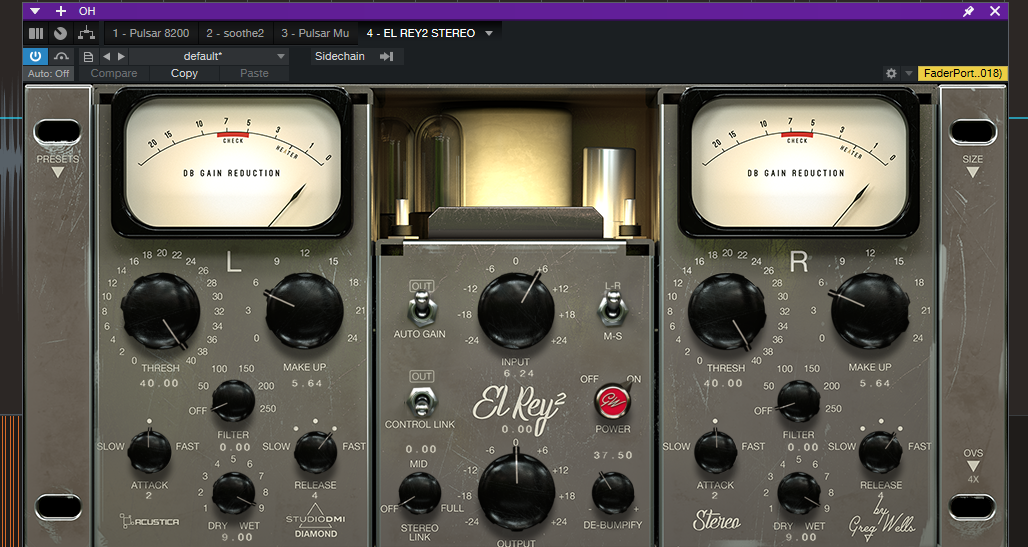Switch to the 3 - Pulsar Mu tab
The image size is (1028, 547).
pos(315,33)
